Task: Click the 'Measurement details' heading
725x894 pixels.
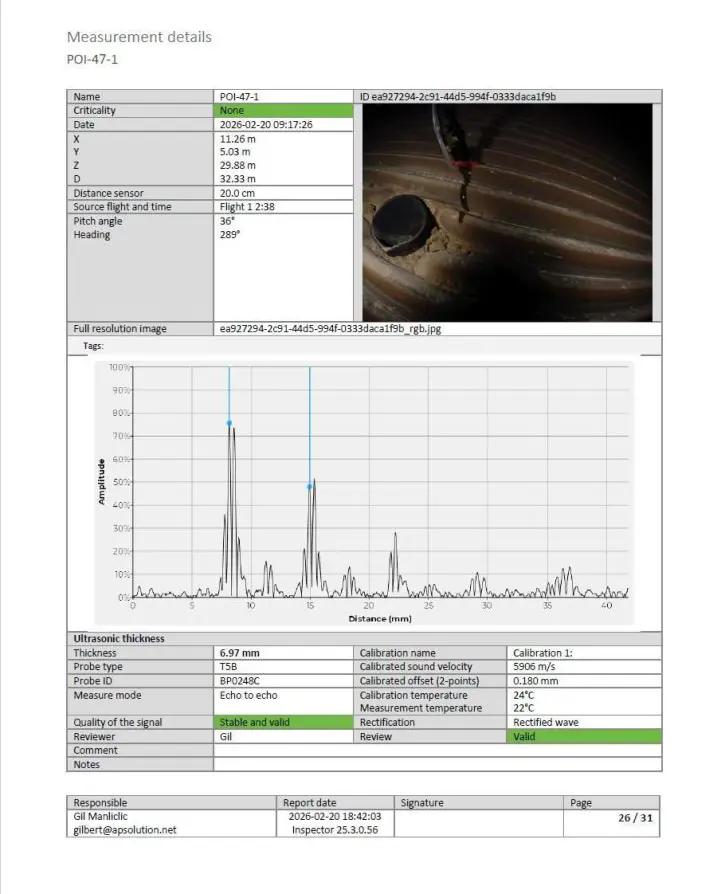Action: pos(139,37)
